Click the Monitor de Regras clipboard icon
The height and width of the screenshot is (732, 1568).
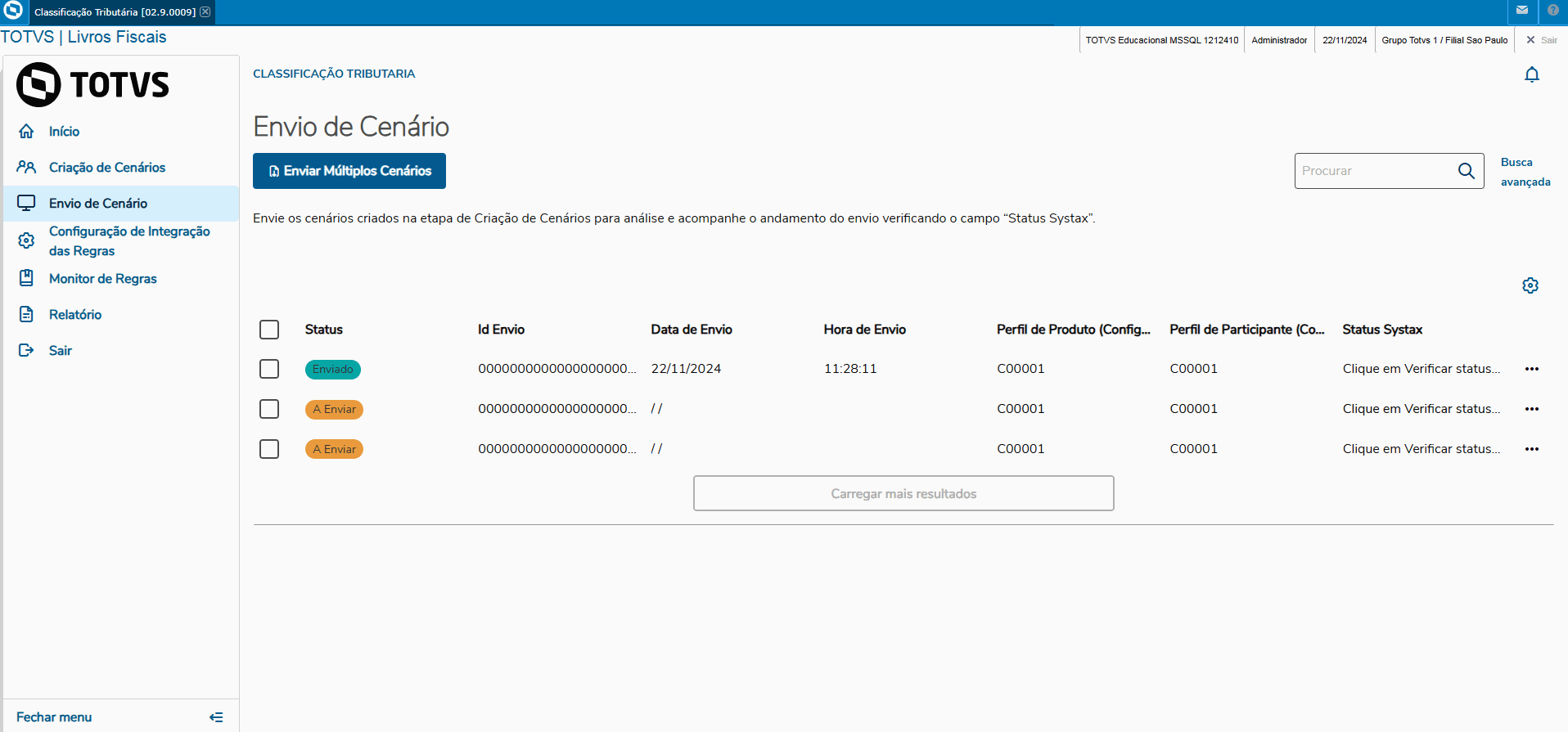click(x=26, y=278)
